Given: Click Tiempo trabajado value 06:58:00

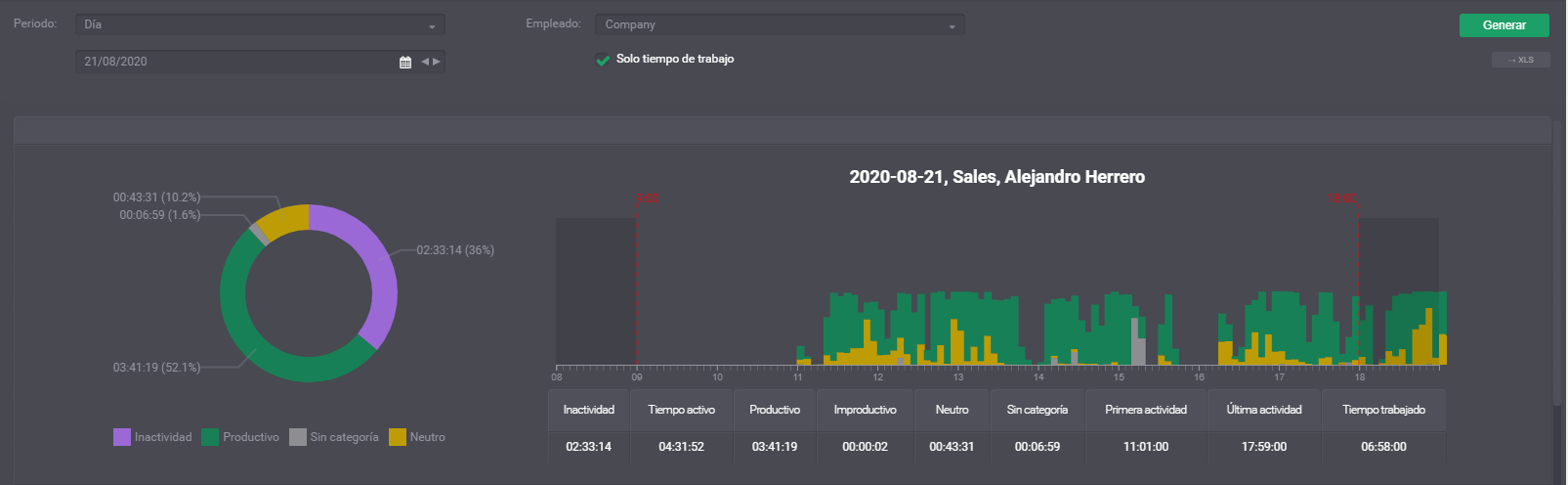Looking at the screenshot, I should [x=1383, y=447].
